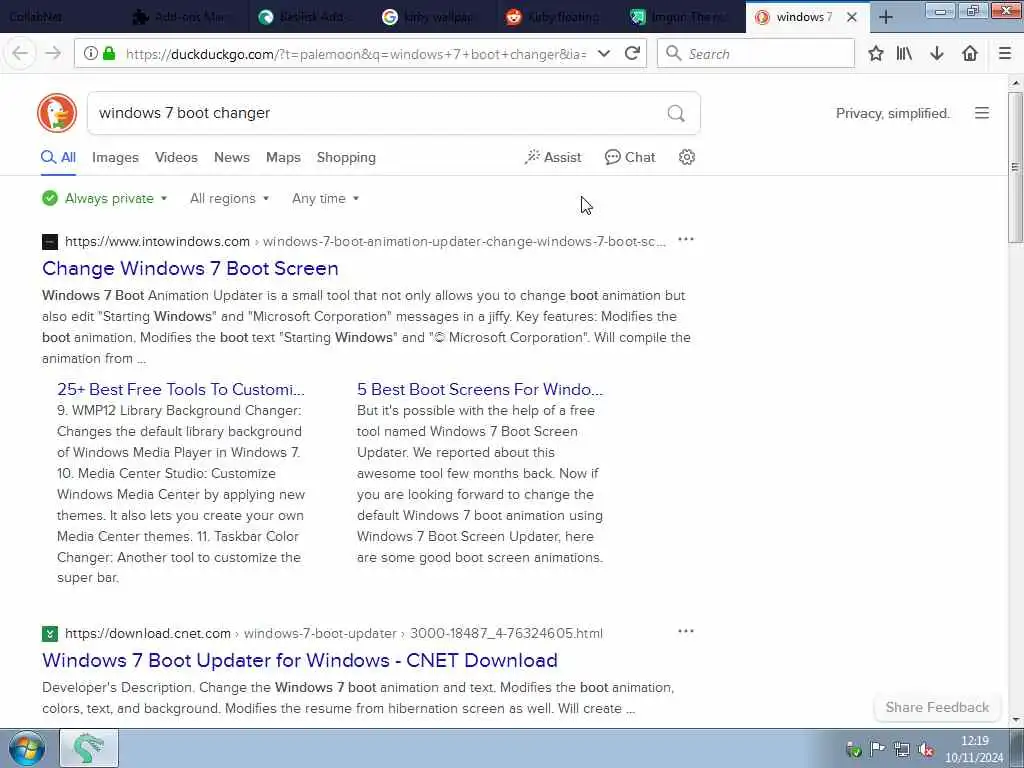This screenshot has width=1024, height=768.
Task: Switch to the Shopping search tab
Action: pos(346,157)
